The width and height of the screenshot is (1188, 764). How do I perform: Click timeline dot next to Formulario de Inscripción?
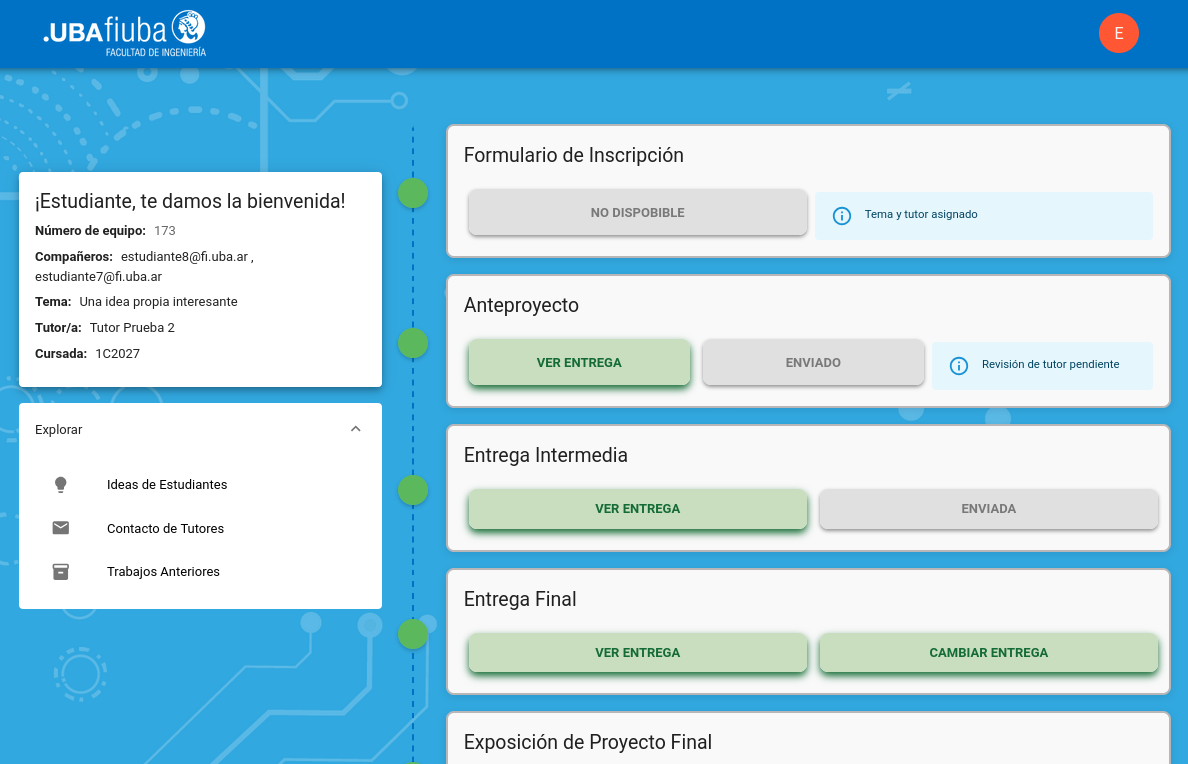click(413, 193)
